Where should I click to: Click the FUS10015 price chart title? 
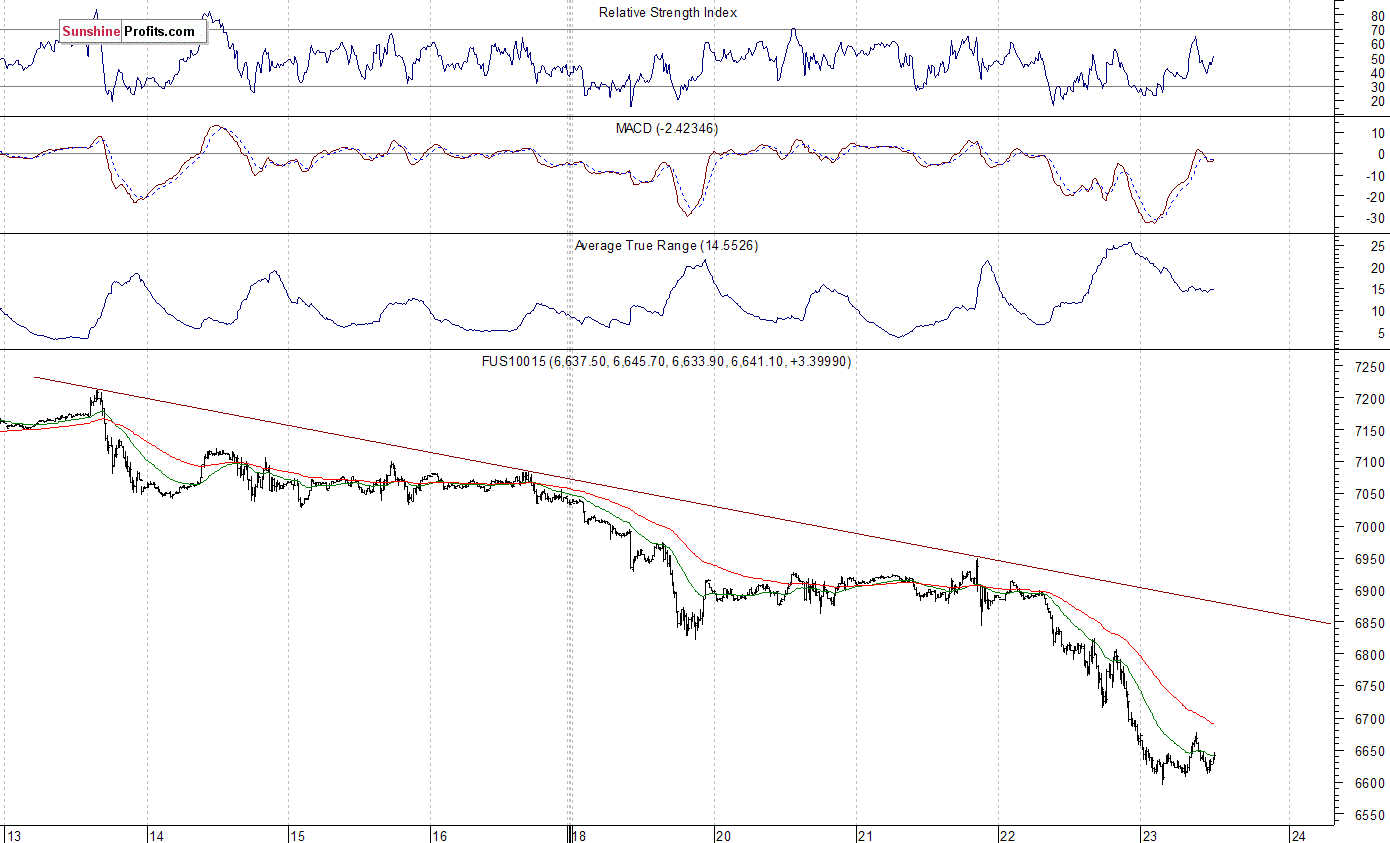[x=665, y=361]
